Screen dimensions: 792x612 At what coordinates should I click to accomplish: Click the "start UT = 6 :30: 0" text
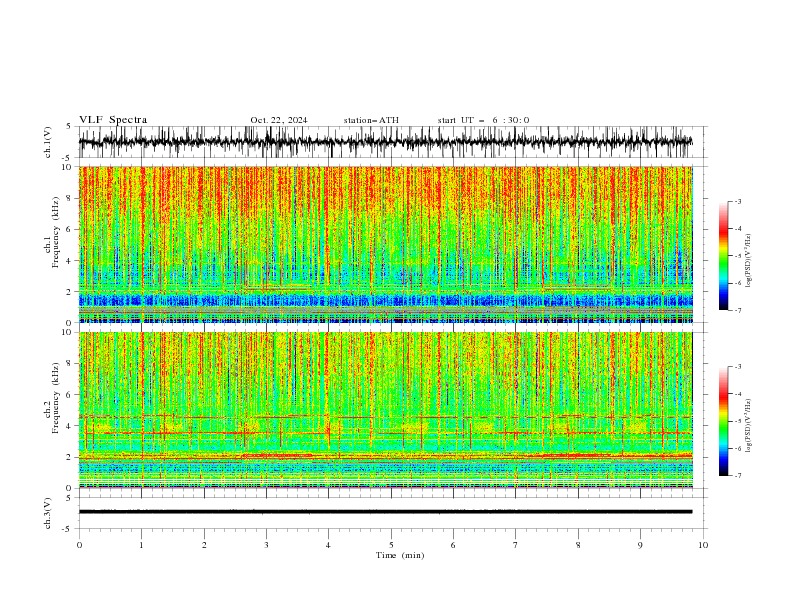pyautogui.click(x=483, y=120)
